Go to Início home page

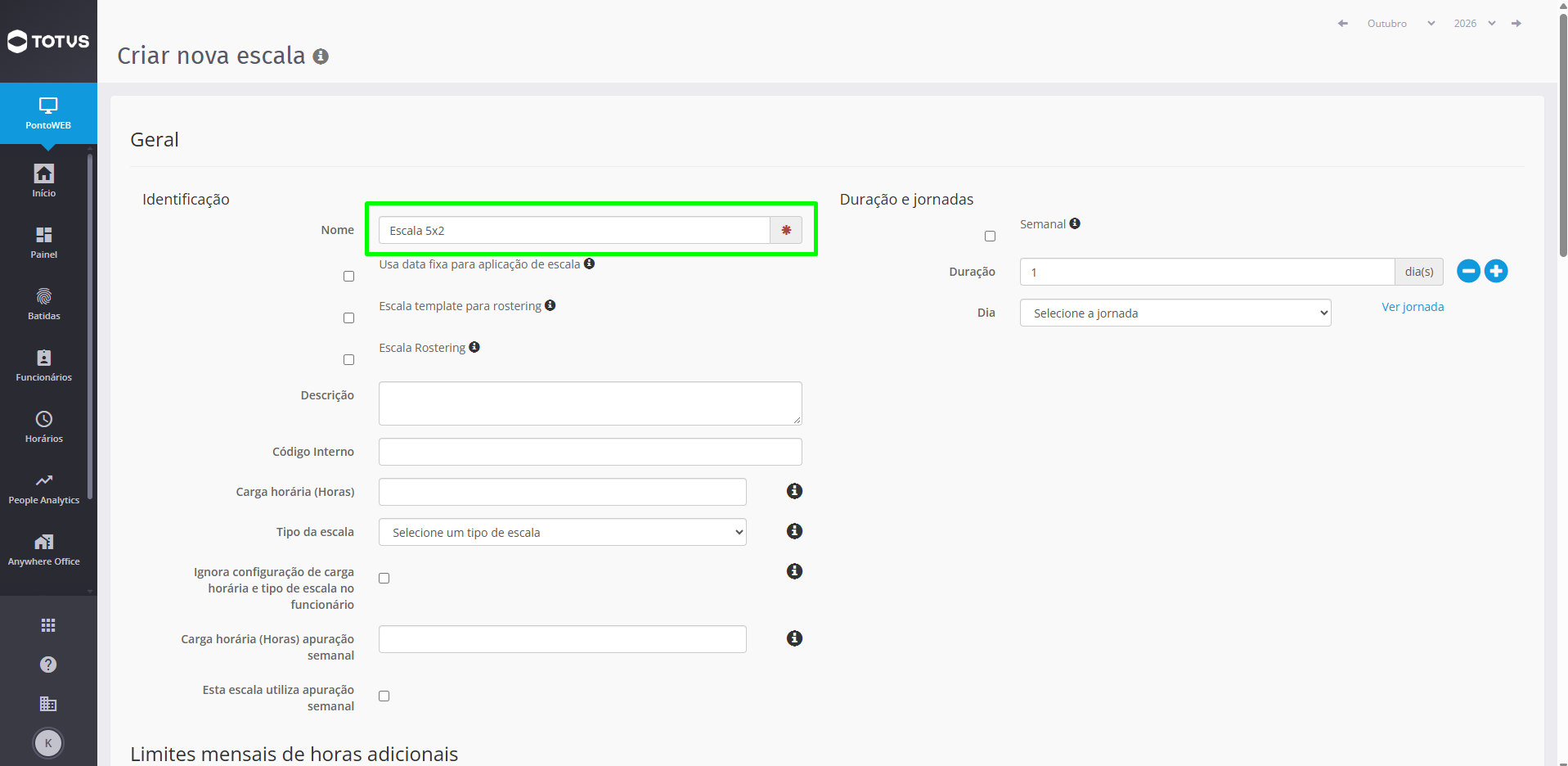coord(44,181)
